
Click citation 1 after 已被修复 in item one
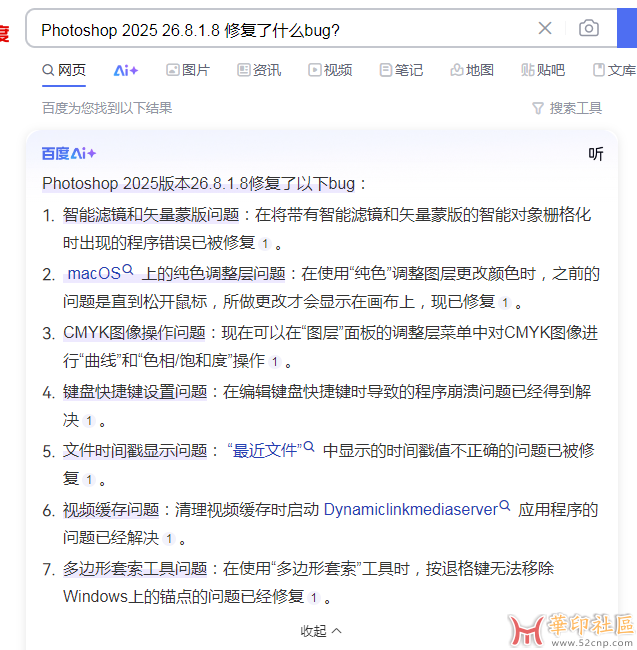(x=265, y=243)
